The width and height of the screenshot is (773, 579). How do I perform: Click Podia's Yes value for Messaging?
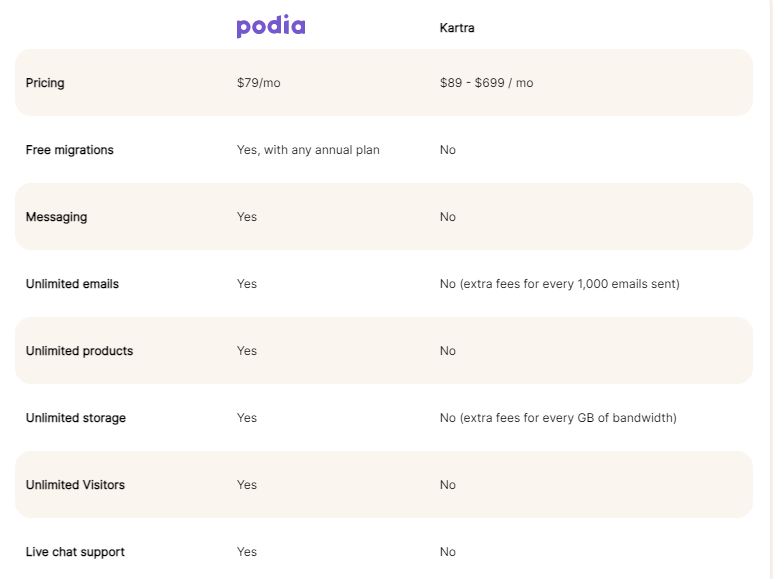(x=246, y=217)
